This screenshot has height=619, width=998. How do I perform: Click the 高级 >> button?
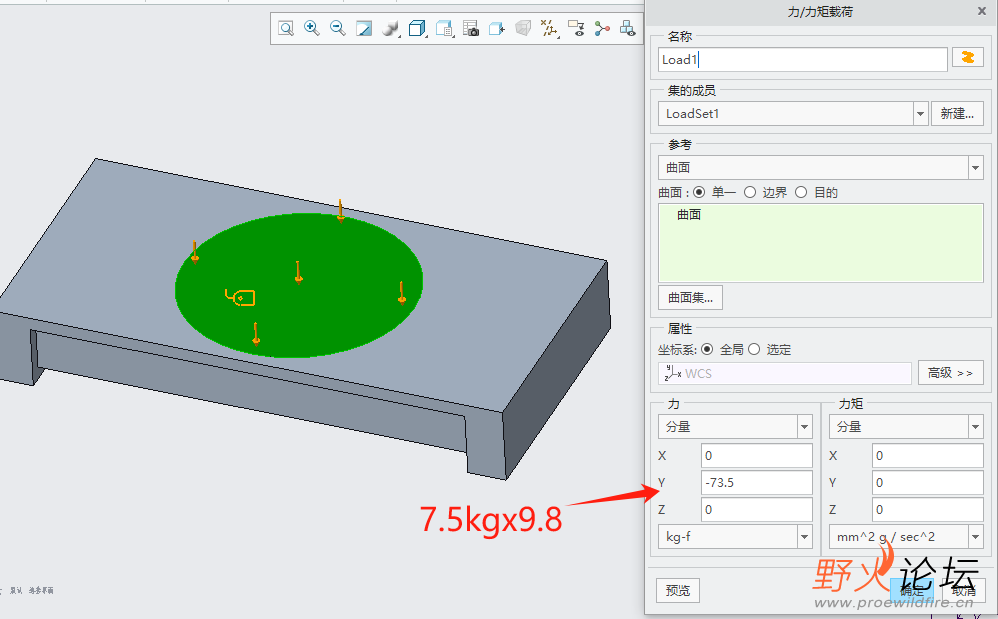pos(950,373)
